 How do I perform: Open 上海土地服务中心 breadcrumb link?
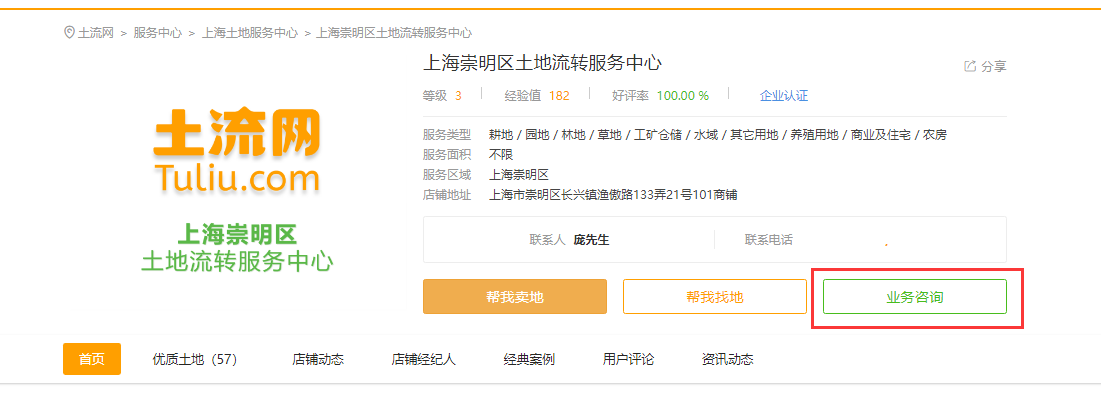250,33
